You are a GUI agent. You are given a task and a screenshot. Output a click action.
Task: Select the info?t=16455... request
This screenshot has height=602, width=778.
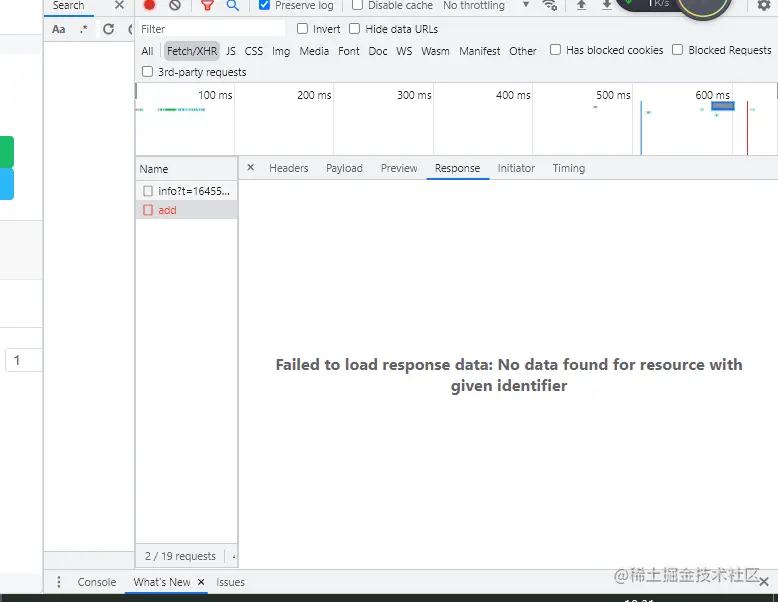[x=187, y=191]
